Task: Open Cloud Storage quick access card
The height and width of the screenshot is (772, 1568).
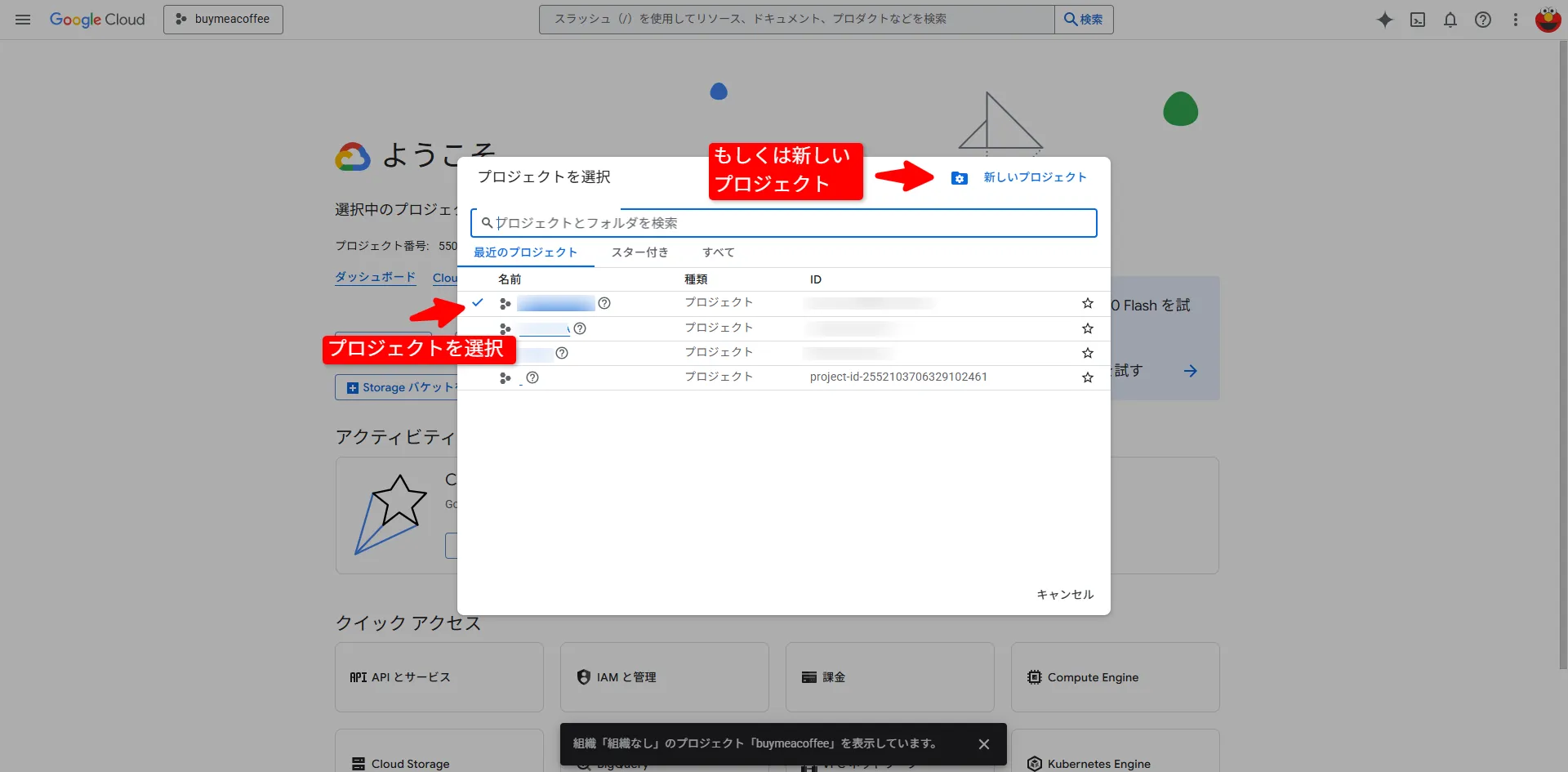Action: pyautogui.click(x=439, y=751)
